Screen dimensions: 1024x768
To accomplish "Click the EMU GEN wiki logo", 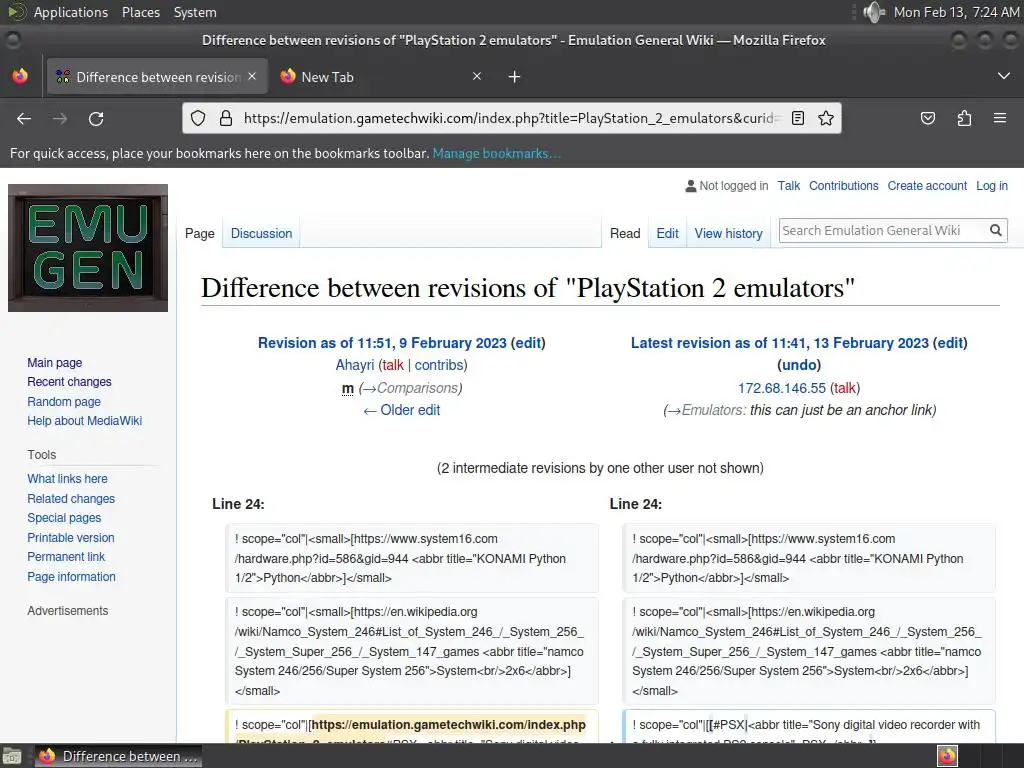I will (88, 248).
